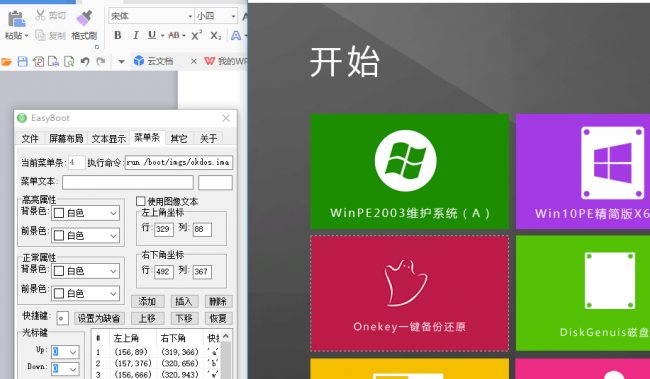Toggle italic formatting in WPS
650x379 pixels.
tap(136, 35)
